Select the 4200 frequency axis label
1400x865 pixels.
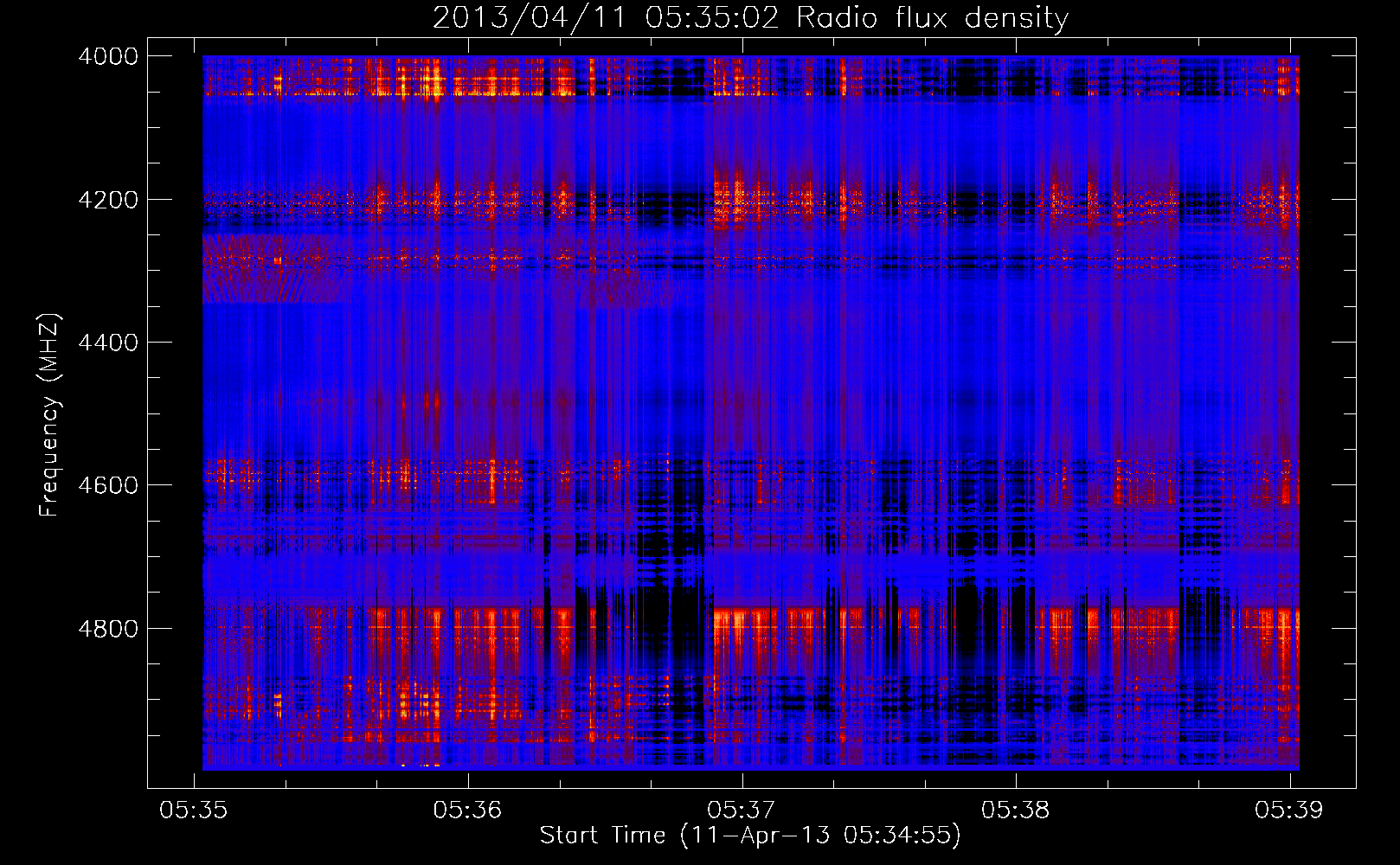108,200
